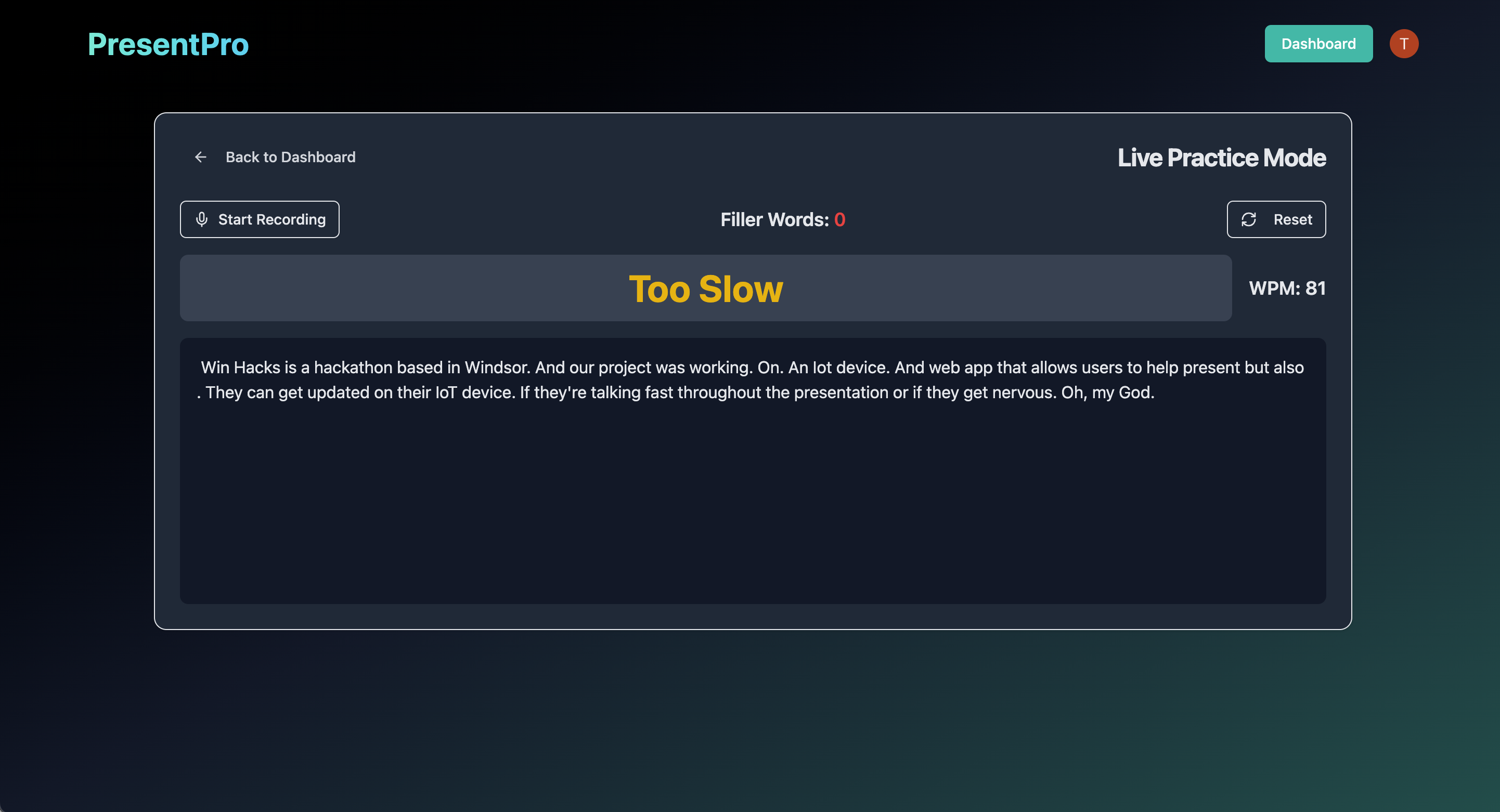This screenshot has width=1500, height=812.
Task: Follow the Back to Dashboard link
Action: click(x=290, y=157)
